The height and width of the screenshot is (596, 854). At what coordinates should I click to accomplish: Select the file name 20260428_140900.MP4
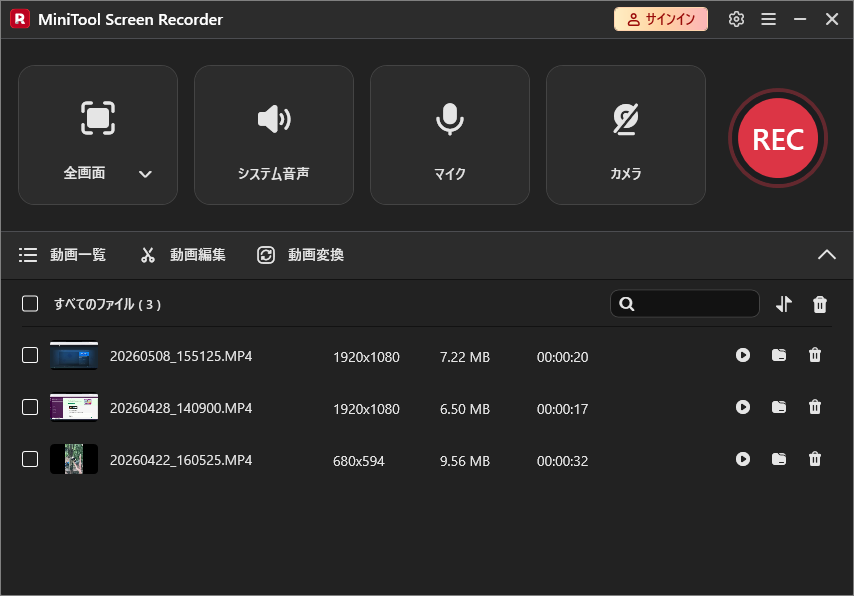click(181, 408)
